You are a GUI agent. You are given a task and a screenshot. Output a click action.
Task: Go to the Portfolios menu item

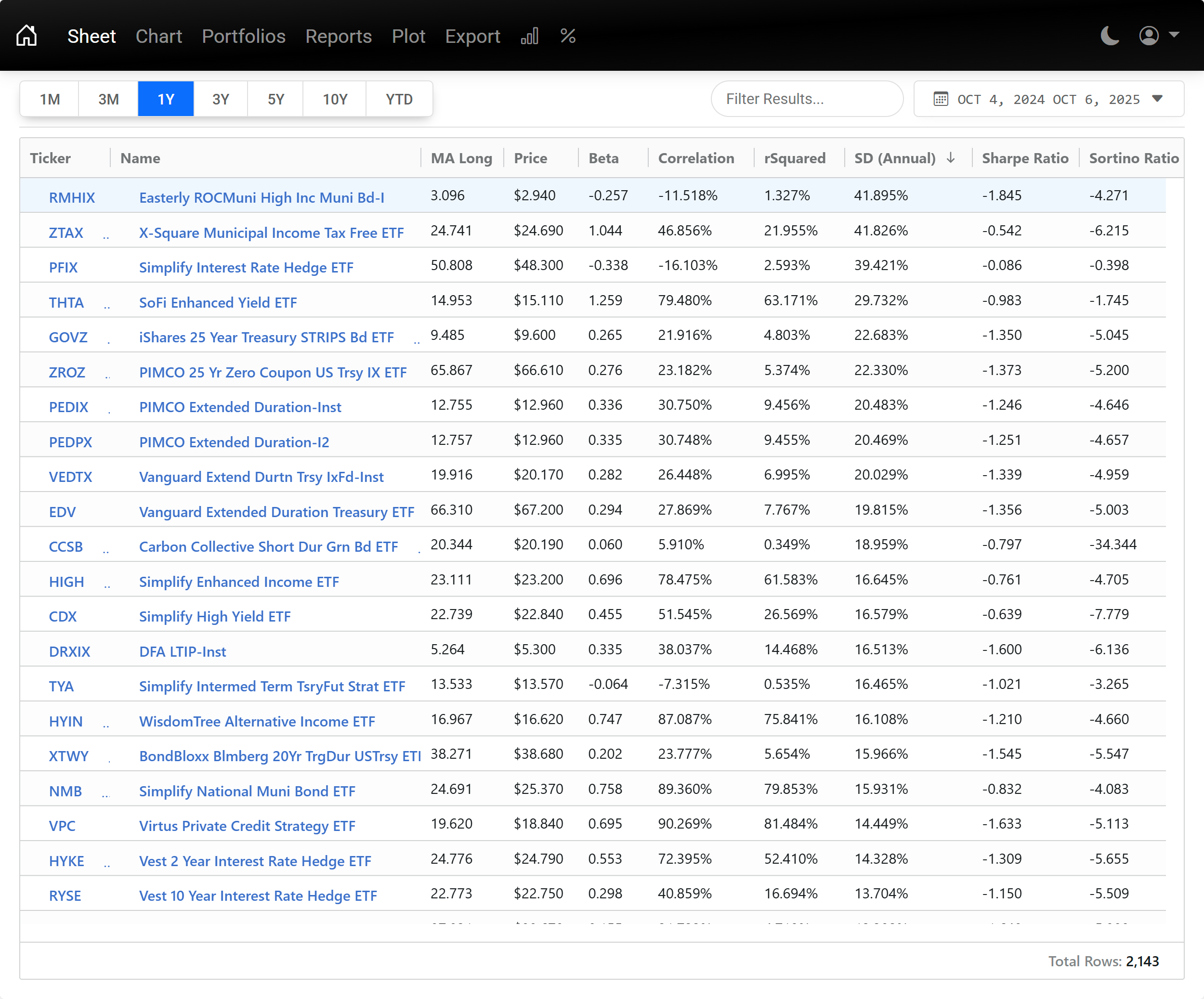pyautogui.click(x=243, y=36)
